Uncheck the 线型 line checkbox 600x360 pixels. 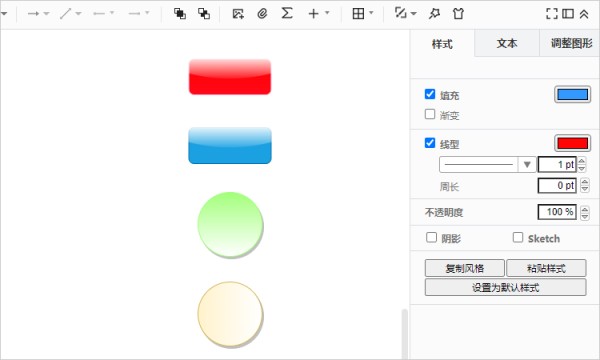pos(430,143)
